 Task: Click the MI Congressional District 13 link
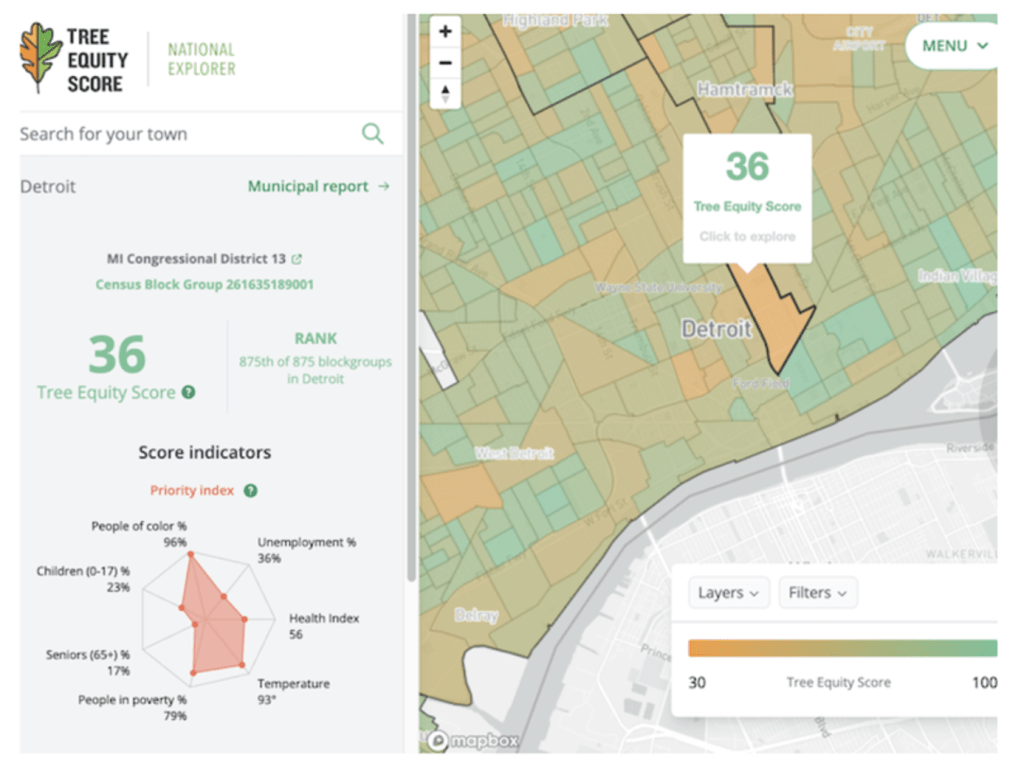pos(197,259)
